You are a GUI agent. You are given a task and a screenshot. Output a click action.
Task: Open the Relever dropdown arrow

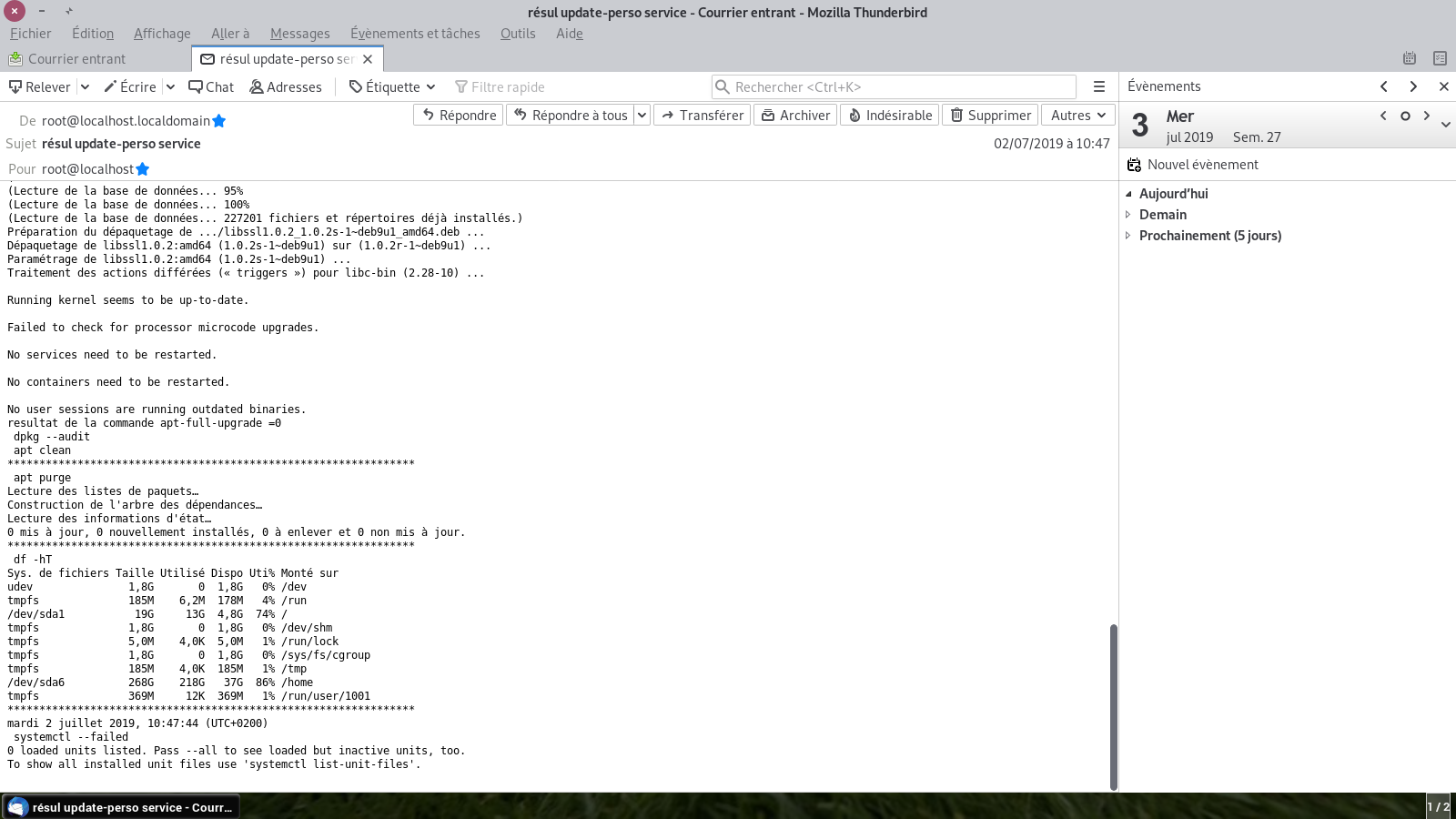click(x=85, y=86)
